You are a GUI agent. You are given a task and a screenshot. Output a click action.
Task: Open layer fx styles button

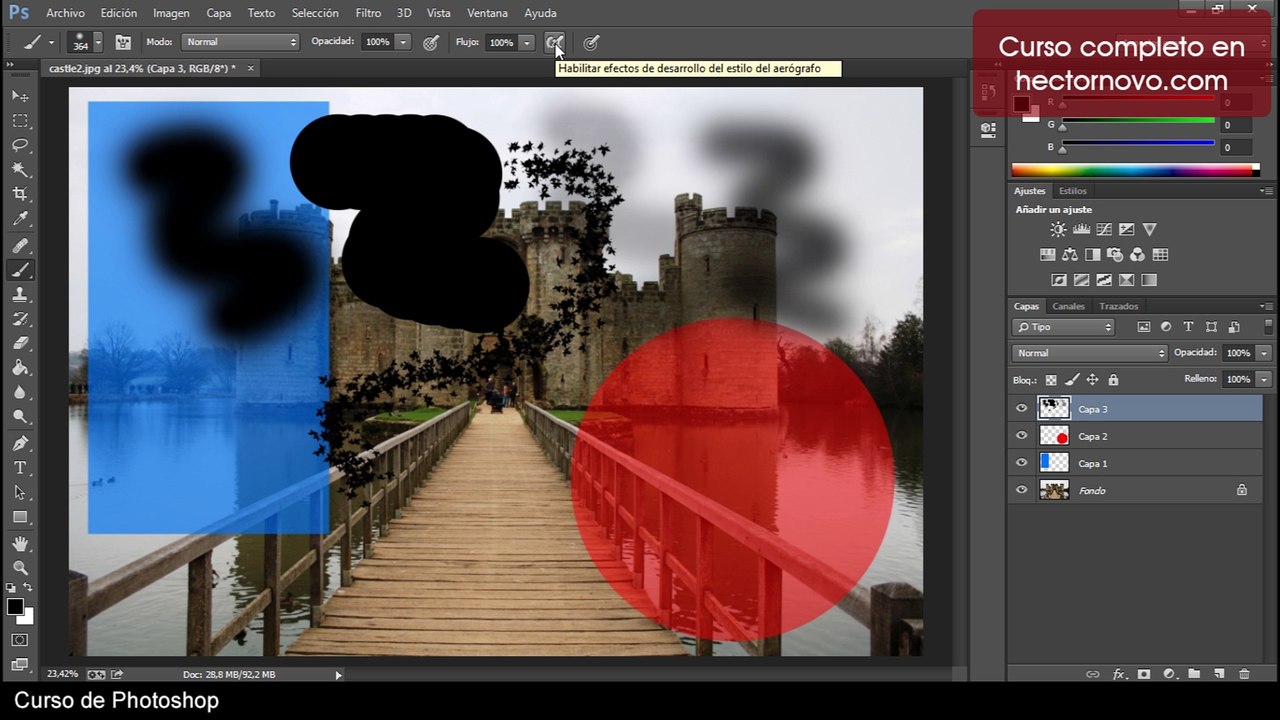1119,674
